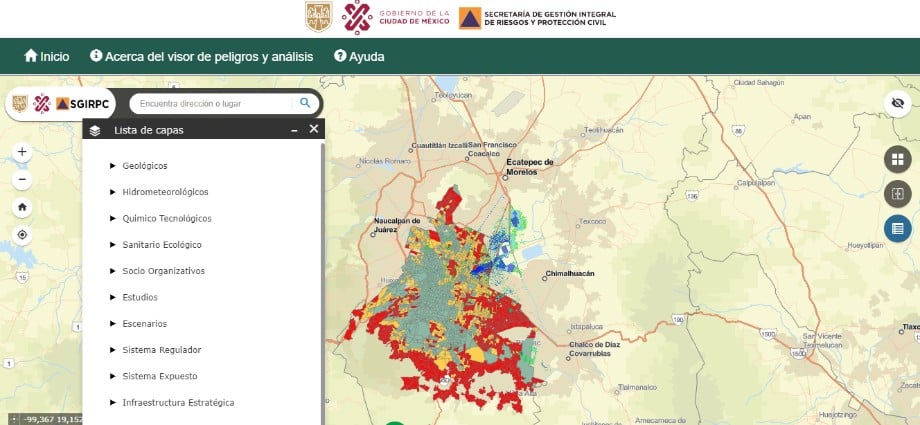Viewport: 920px width, 425px height.
Task: Click the my location target button
Action: pyautogui.click(x=22, y=235)
